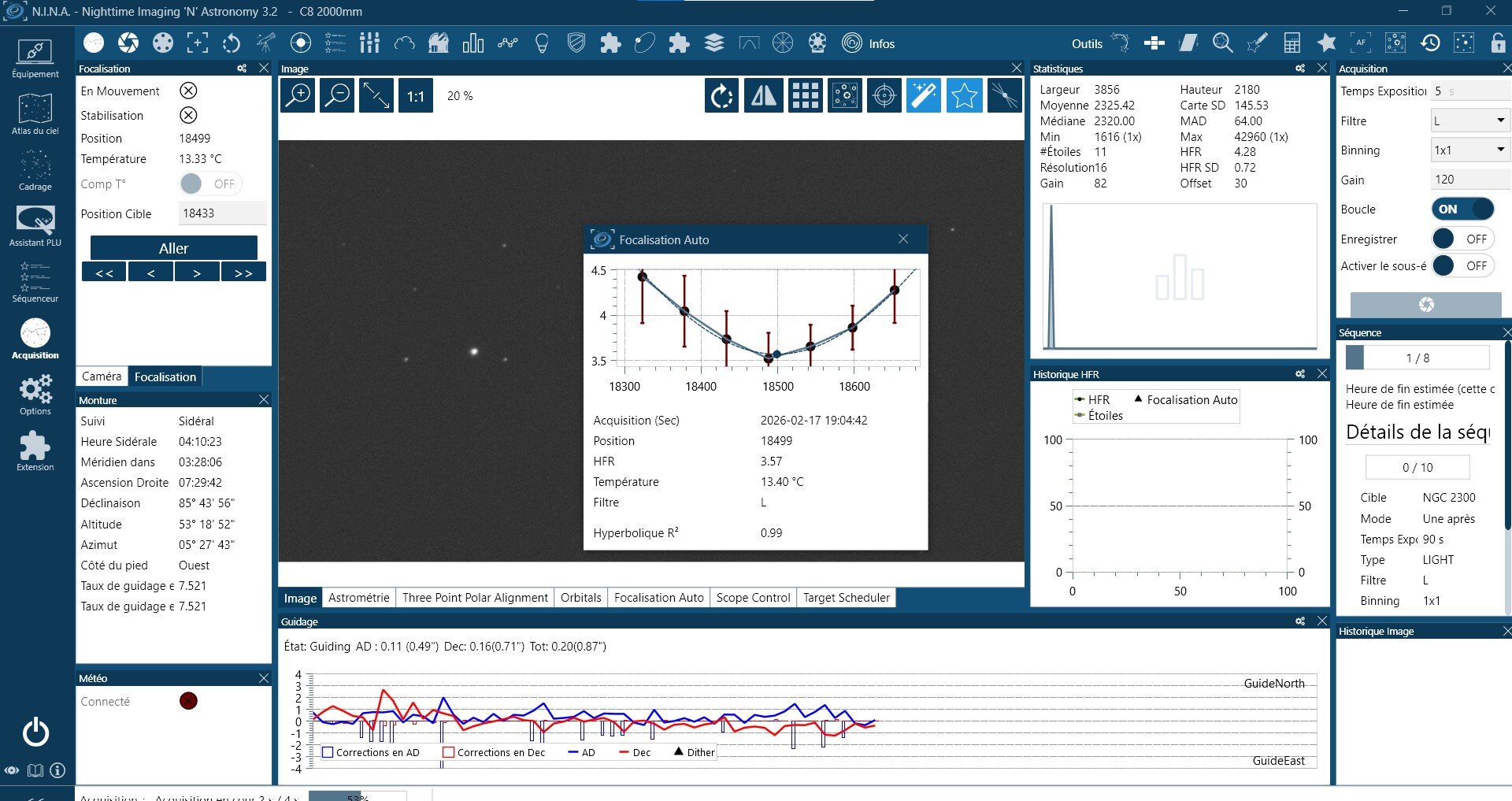Click the image flip mirror icon
This screenshot has height=801, width=1512.
pyautogui.click(x=763, y=96)
